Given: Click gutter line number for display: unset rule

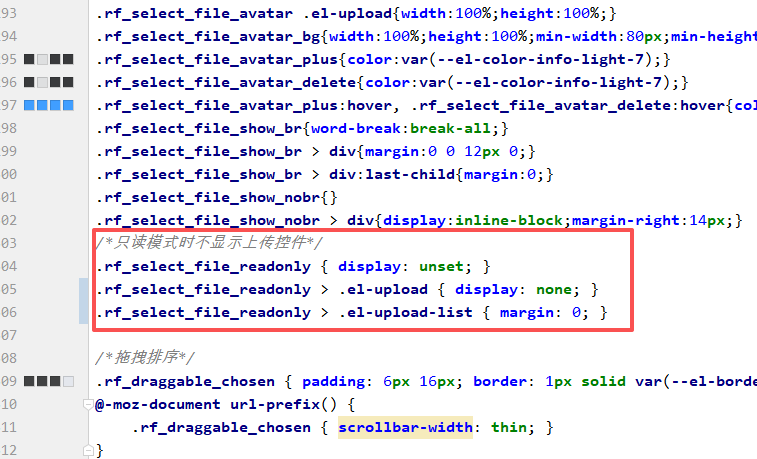Looking at the screenshot, I should click(10, 266).
